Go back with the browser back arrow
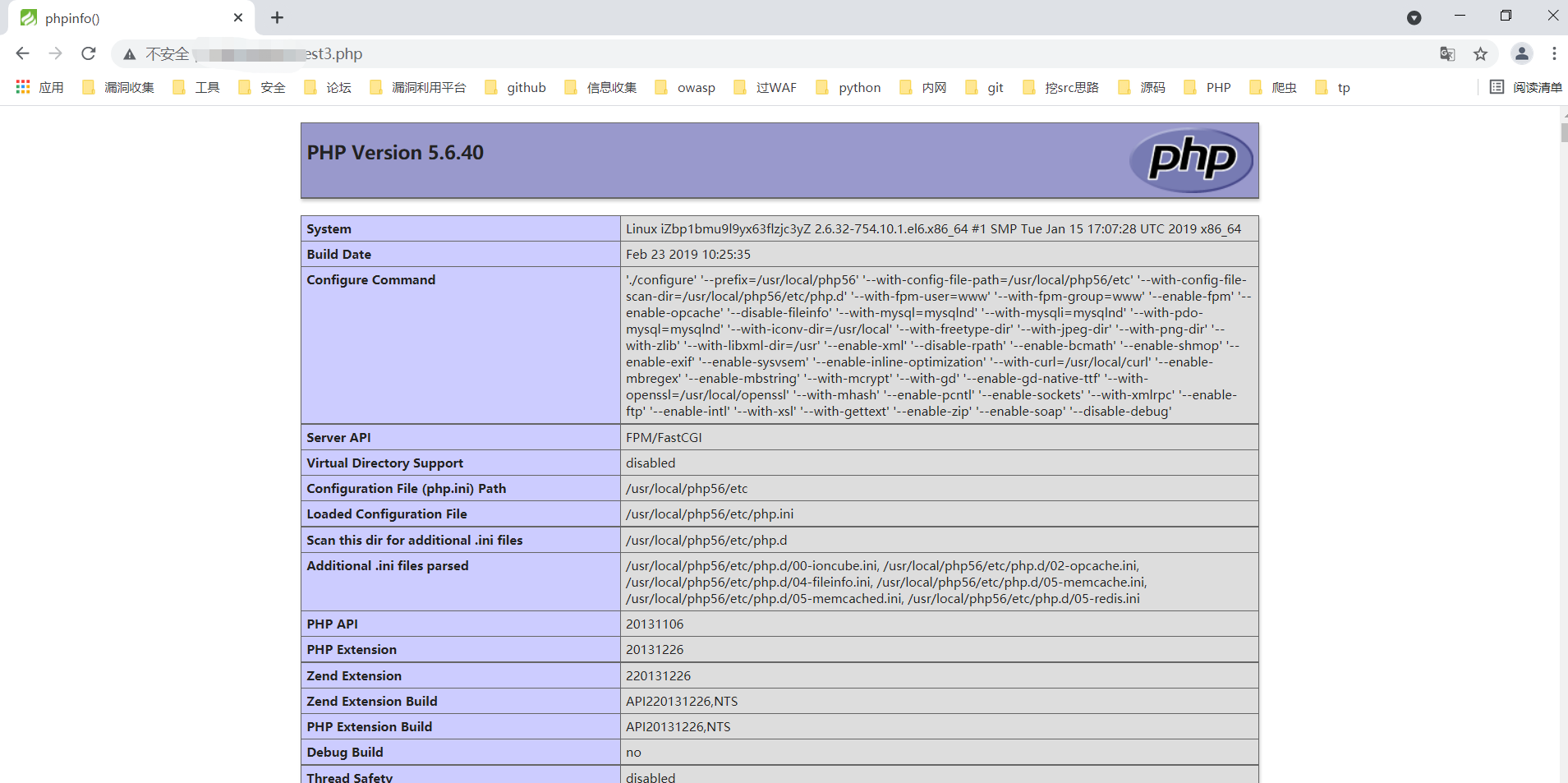 [x=22, y=53]
